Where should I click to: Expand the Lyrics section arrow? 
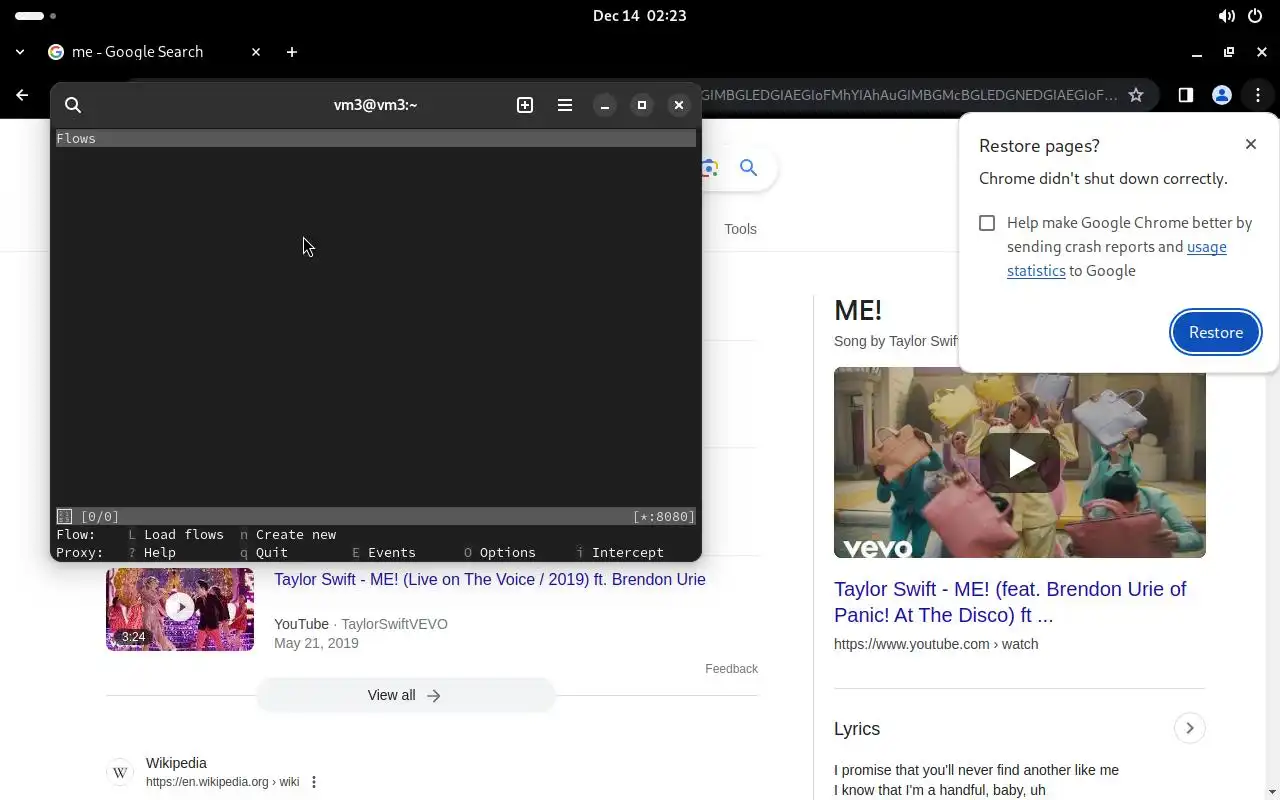[x=1189, y=728]
